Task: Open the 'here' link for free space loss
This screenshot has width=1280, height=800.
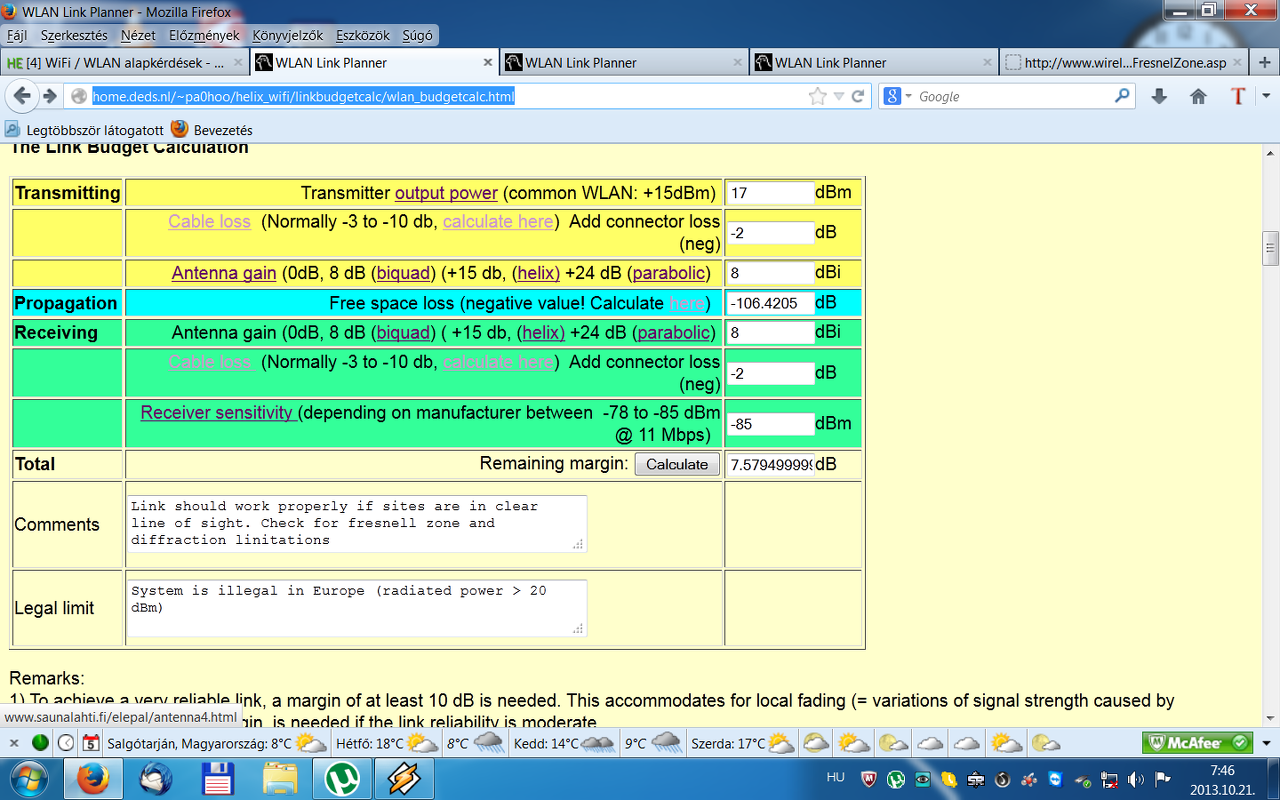Action: pos(686,303)
